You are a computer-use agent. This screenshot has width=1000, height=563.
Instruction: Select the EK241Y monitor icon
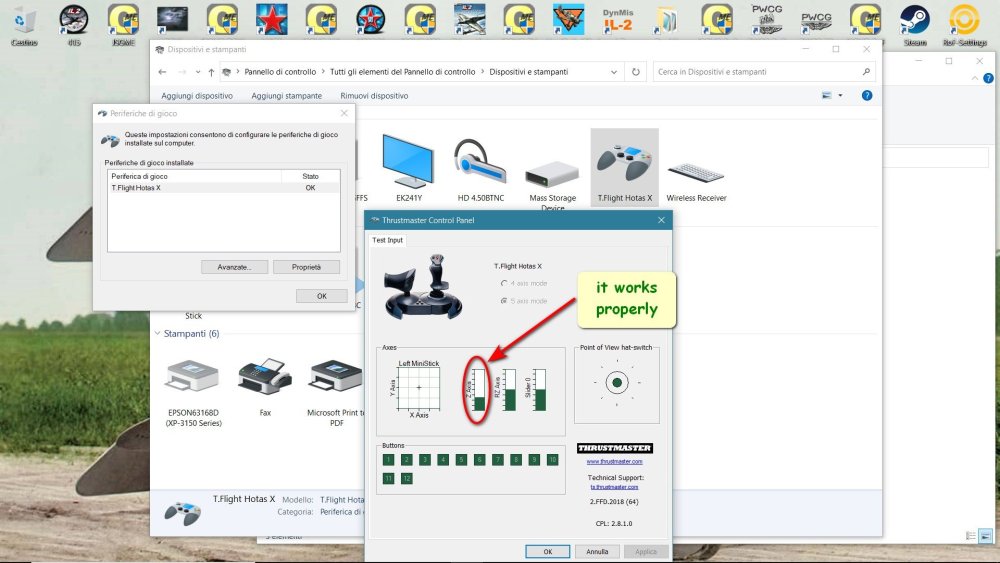click(x=407, y=160)
